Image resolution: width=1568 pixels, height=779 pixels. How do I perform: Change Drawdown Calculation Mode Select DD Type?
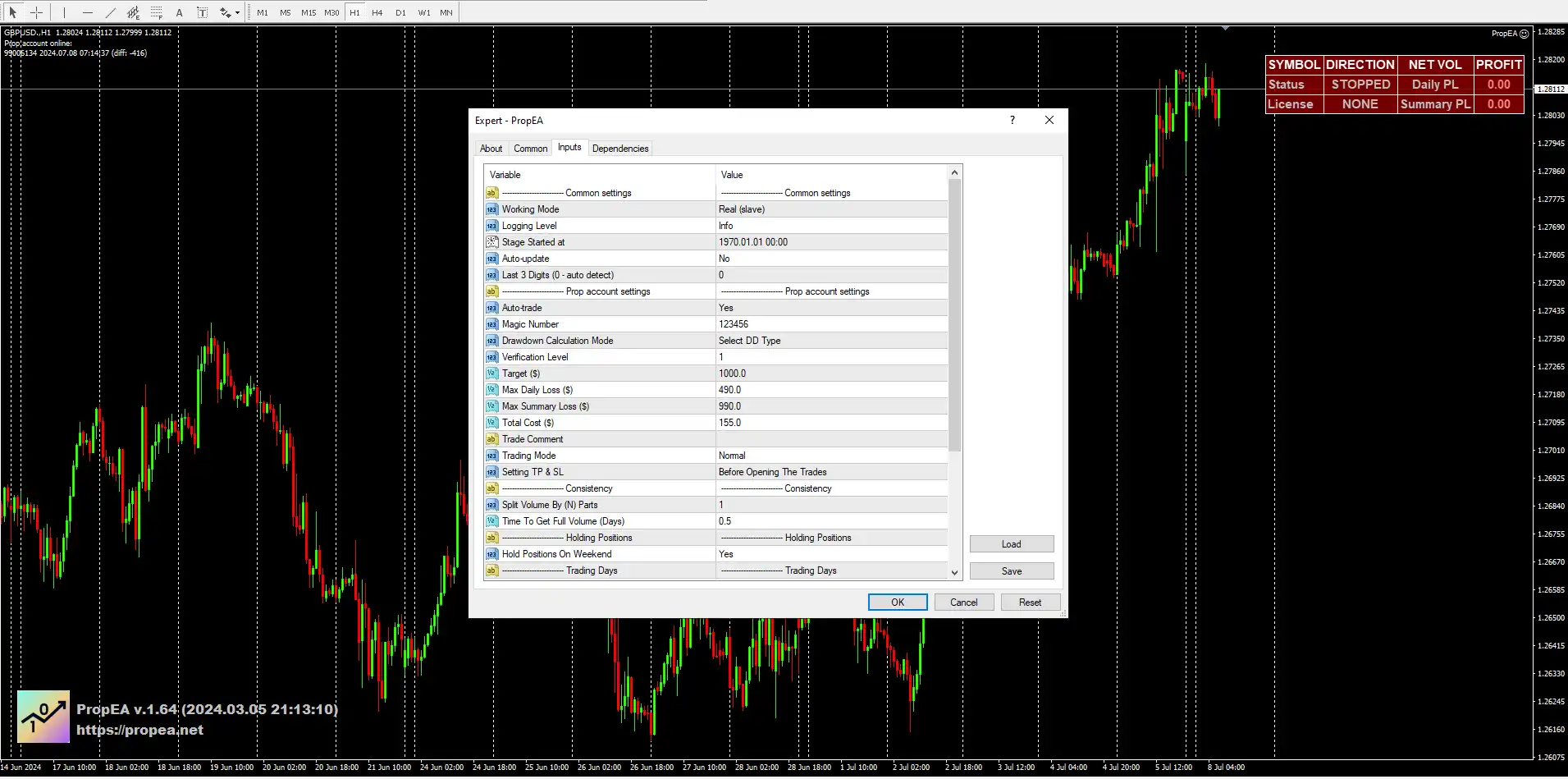[831, 341]
